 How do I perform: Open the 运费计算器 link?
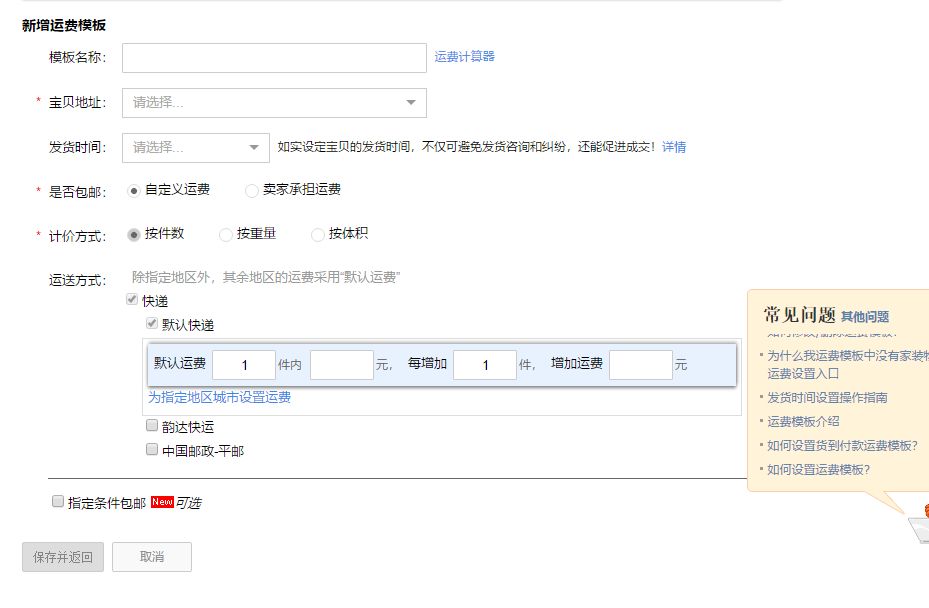coord(464,56)
